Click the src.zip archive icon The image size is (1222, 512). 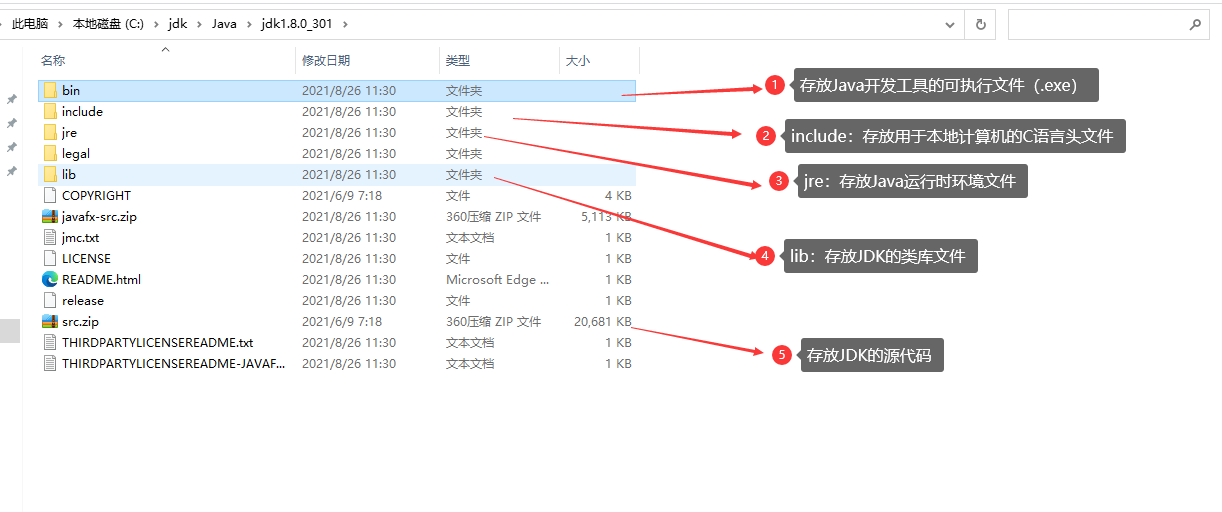(x=50, y=321)
